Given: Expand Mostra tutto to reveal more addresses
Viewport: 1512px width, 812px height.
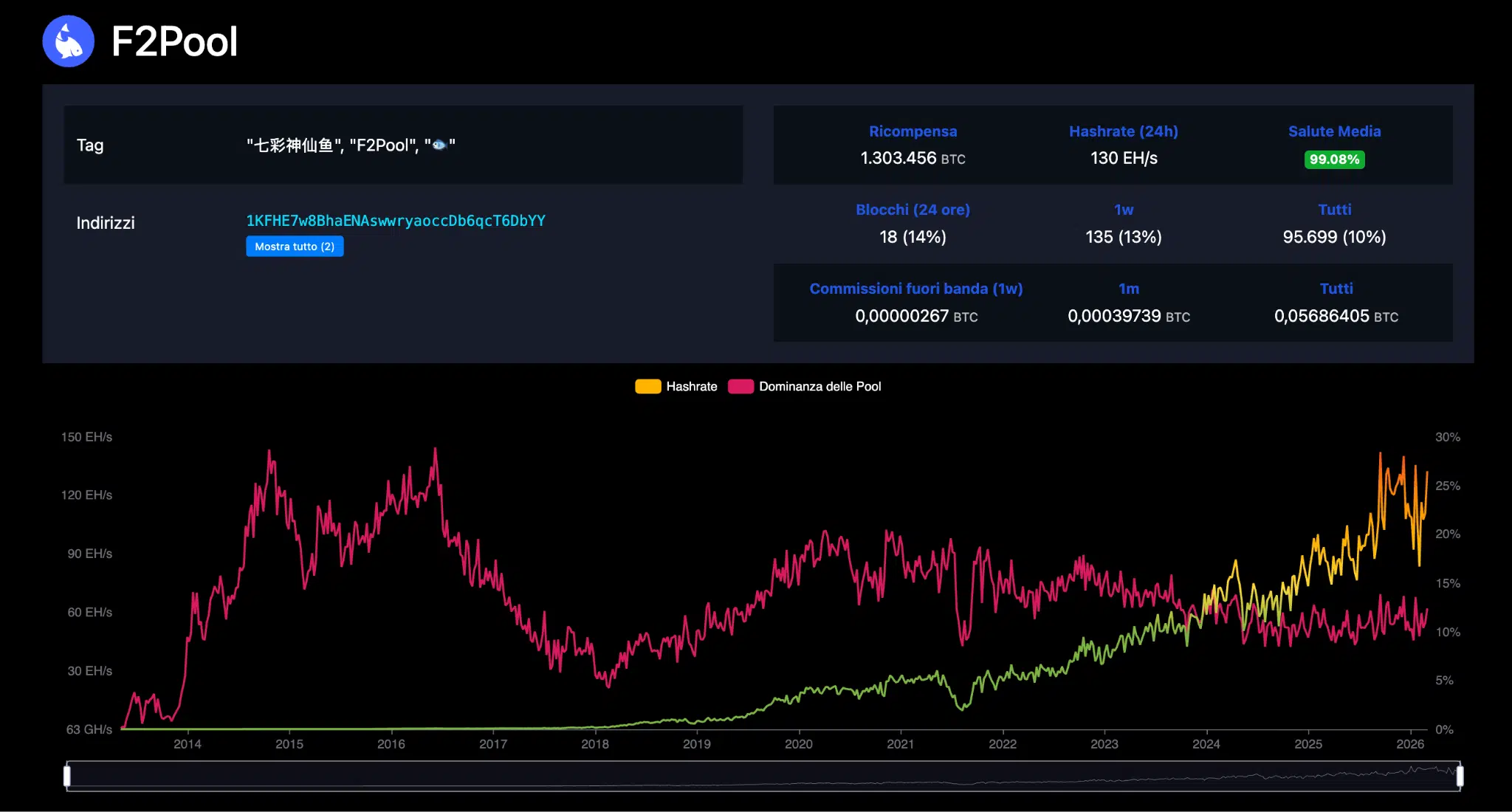Looking at the screenshot, I should 295,246.
